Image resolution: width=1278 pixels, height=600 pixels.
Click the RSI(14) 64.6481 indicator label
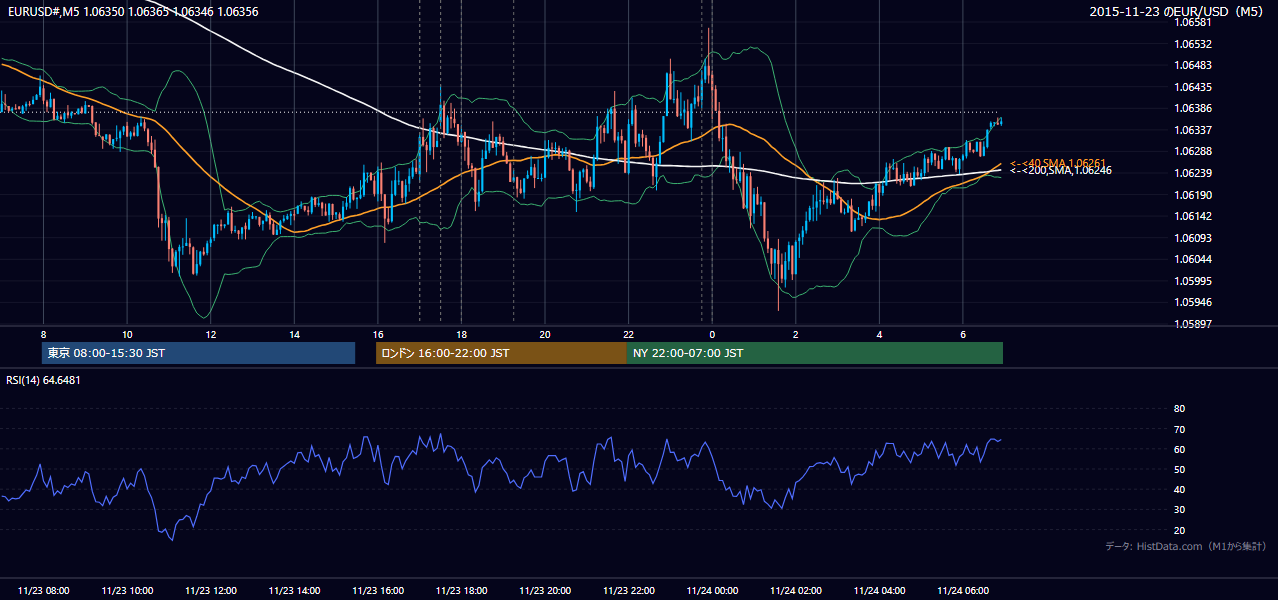(43, 380)
